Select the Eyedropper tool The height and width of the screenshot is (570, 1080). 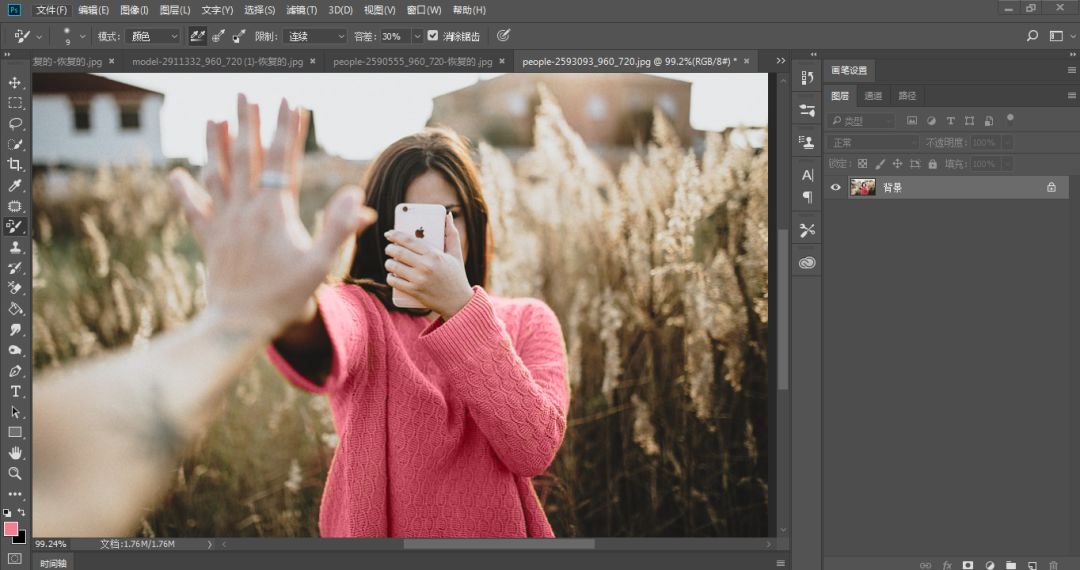click(x=15, y=186)
